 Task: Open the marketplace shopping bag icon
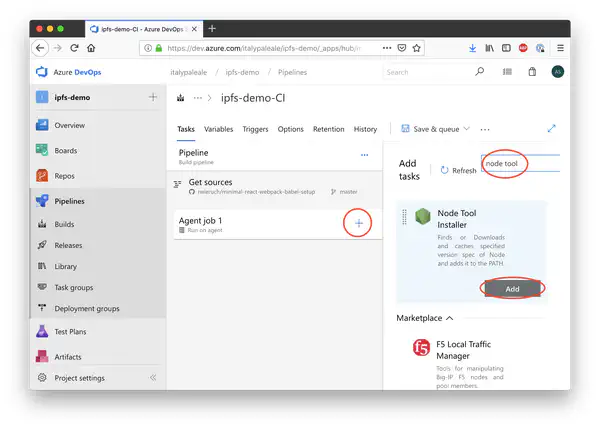pos(532,72)
